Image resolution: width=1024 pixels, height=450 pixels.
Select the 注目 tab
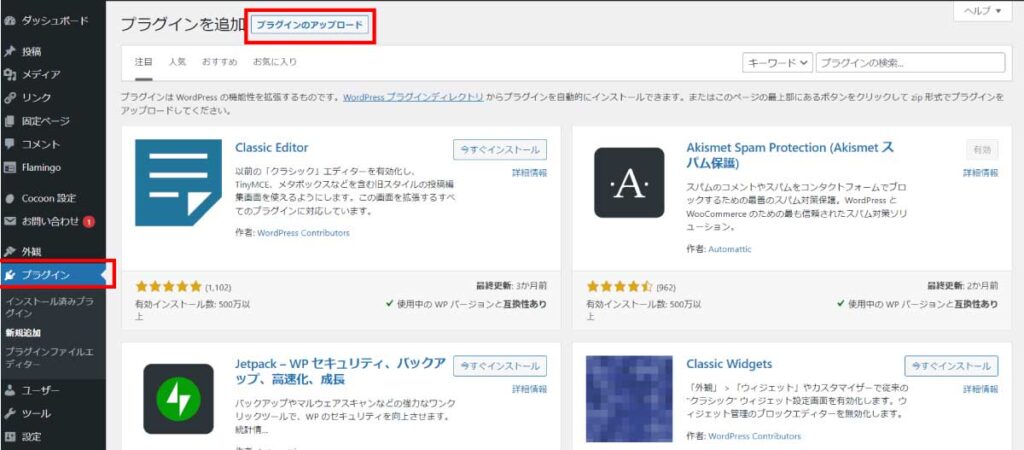tap(144, 62)
